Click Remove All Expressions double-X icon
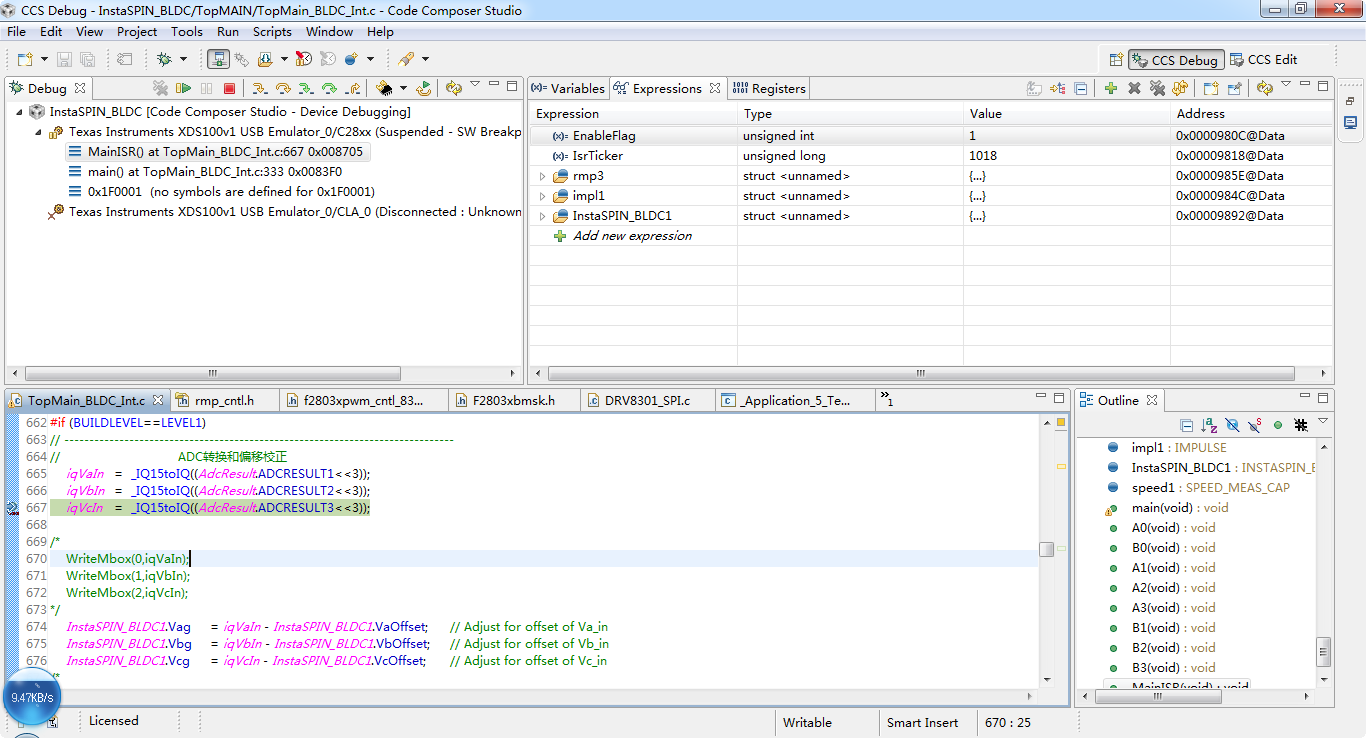The image size is (1366, 738). tap(1157, 89)
